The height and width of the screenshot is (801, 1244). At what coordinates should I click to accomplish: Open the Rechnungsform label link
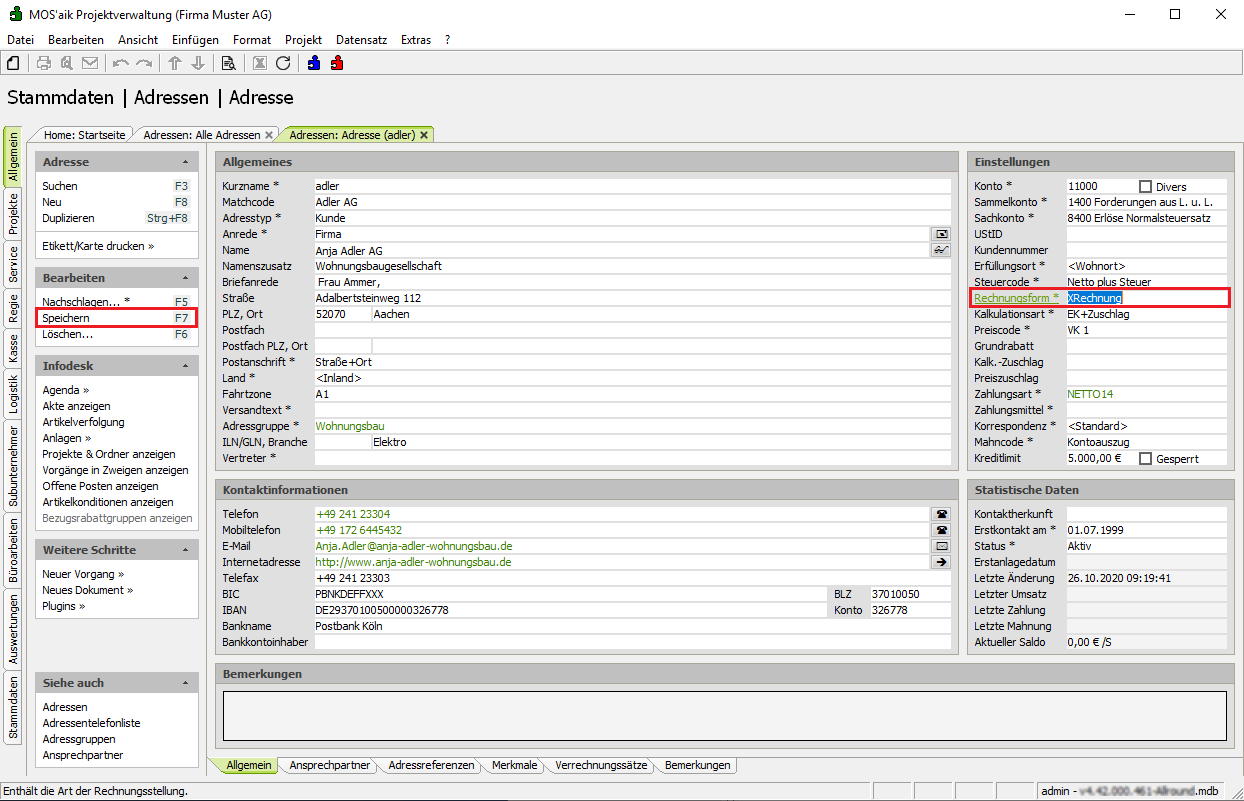(x=1012, y=298)
